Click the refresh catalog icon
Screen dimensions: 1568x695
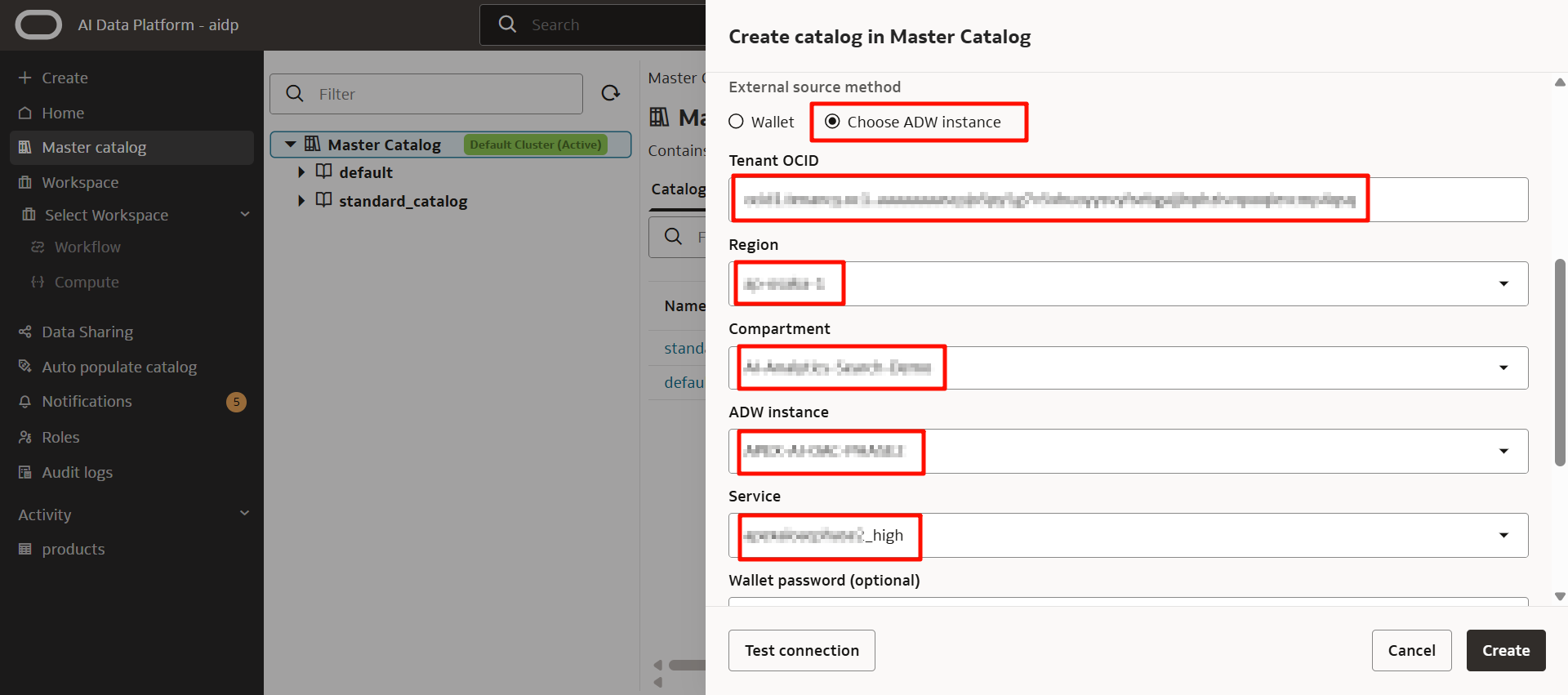click(611, 93)
